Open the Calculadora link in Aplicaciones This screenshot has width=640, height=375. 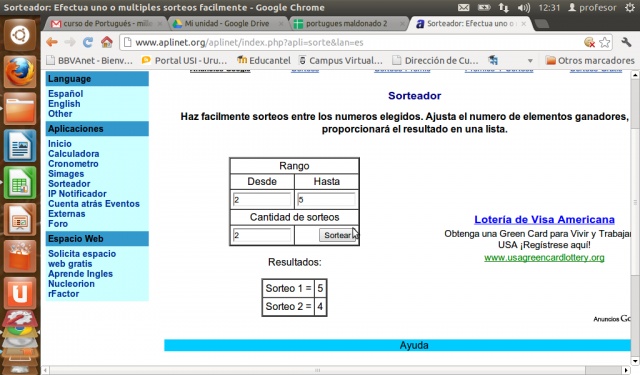click(x=73, y=154)
